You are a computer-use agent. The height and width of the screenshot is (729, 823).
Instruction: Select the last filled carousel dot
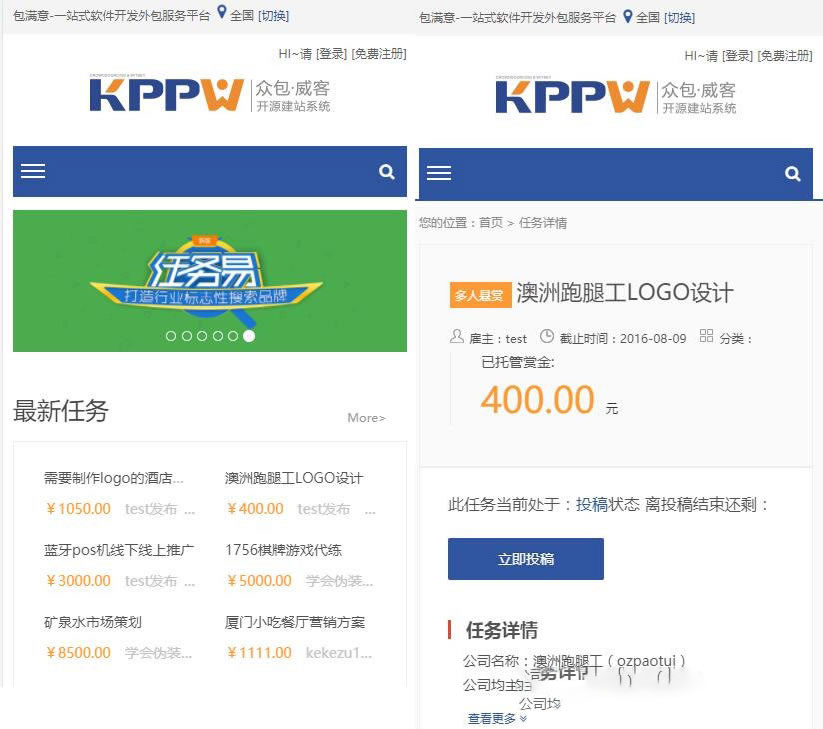click(x=249, y=336)
